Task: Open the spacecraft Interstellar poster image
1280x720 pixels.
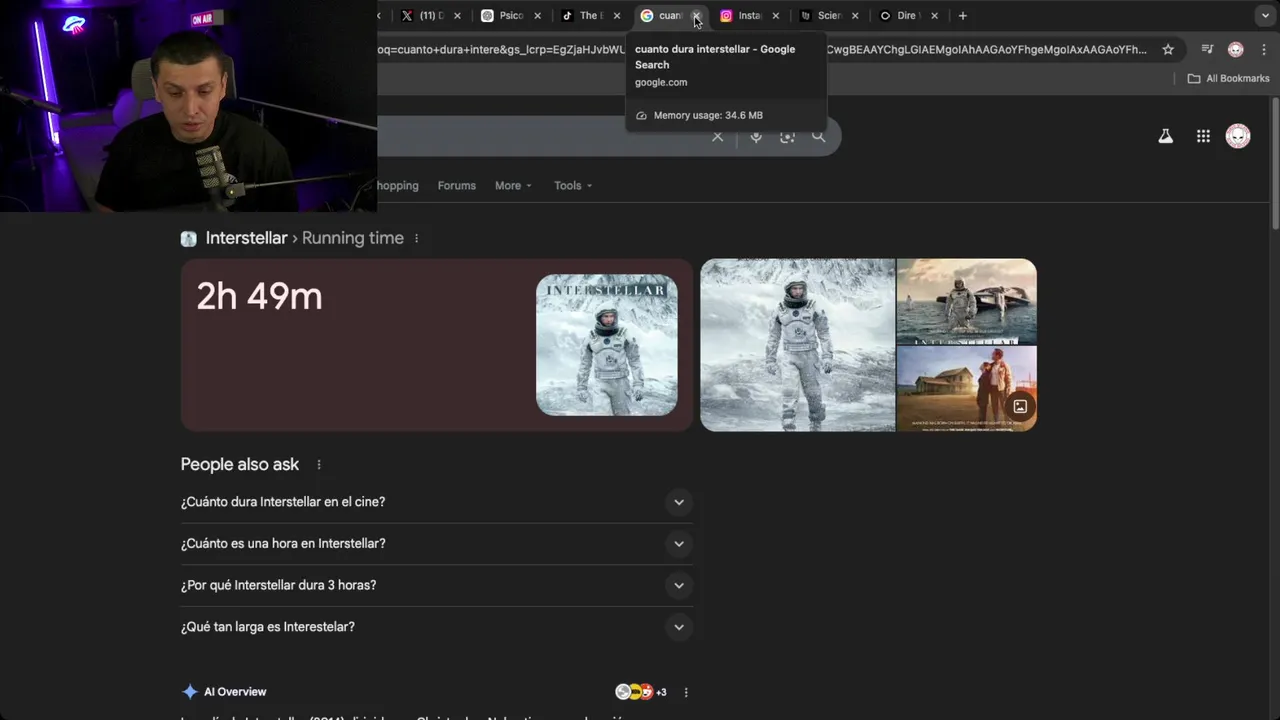Action: 967,301
